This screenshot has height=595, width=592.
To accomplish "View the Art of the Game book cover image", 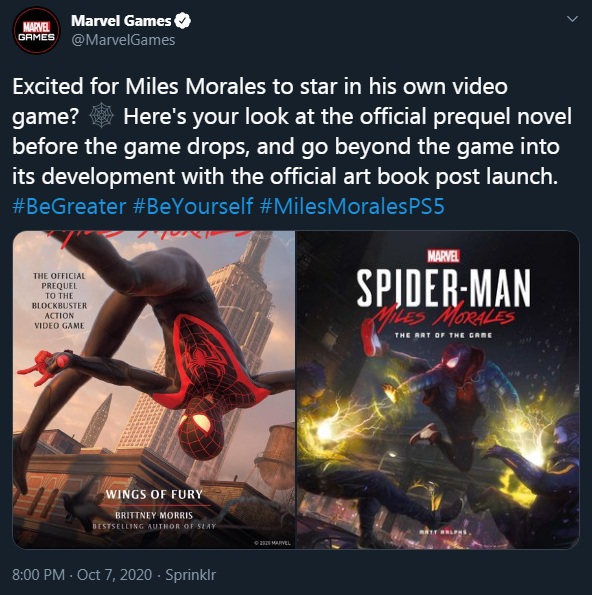I will [x=438, y=390].
